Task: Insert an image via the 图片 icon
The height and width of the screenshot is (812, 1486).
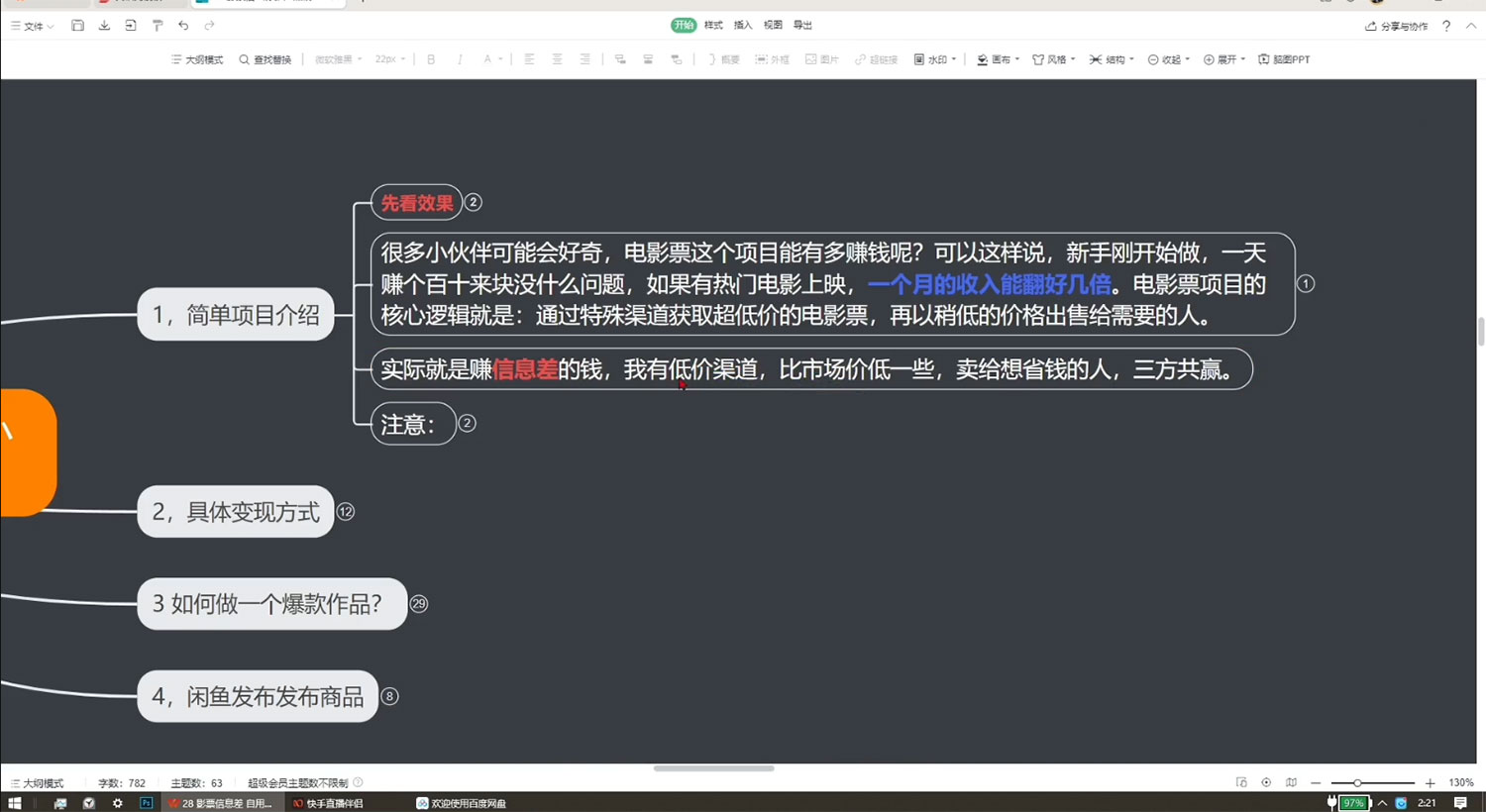Action: [x=822, y=59]
